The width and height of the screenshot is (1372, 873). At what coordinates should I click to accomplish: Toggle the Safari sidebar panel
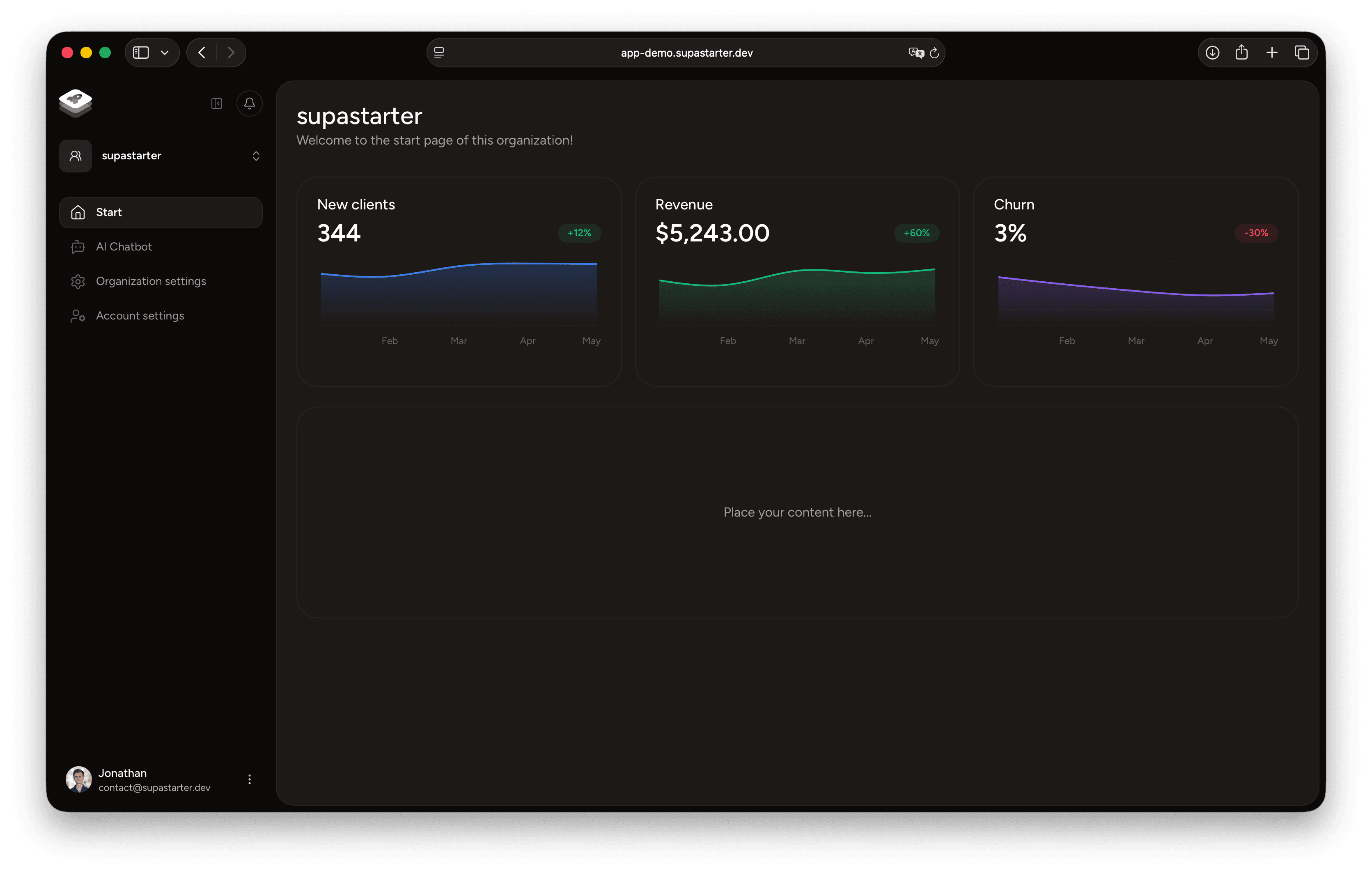(x=141, y=53)
